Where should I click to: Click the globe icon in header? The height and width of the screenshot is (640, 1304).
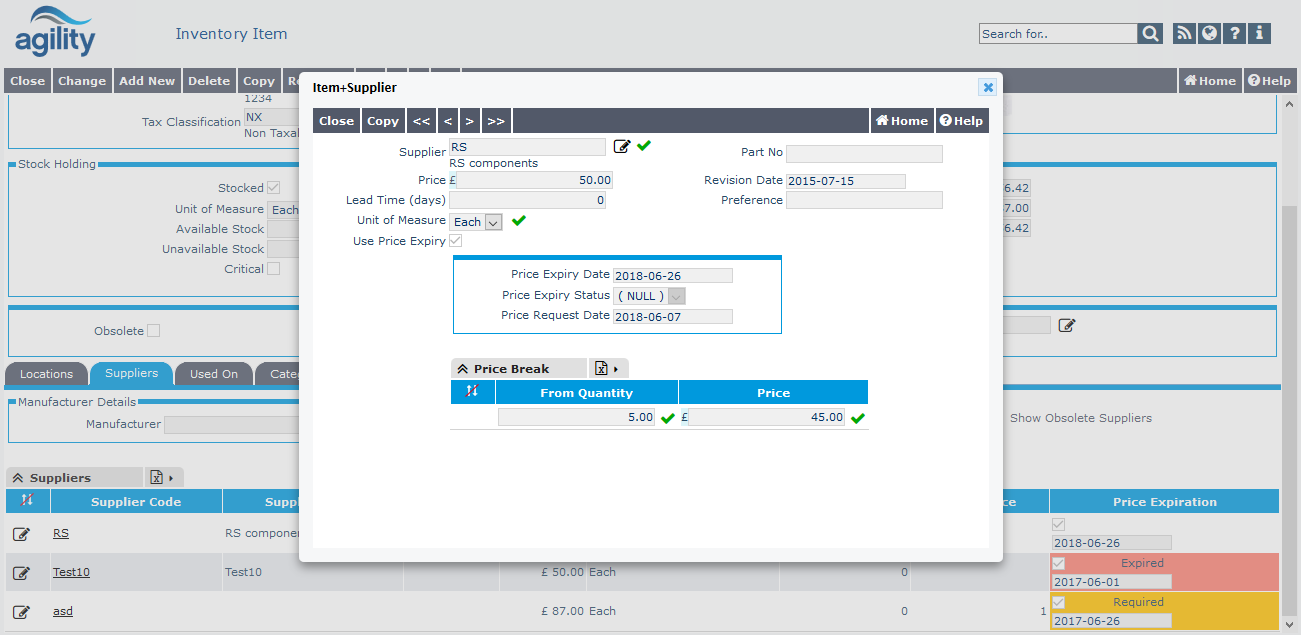pyautogui.click(x=1210, y=33)
